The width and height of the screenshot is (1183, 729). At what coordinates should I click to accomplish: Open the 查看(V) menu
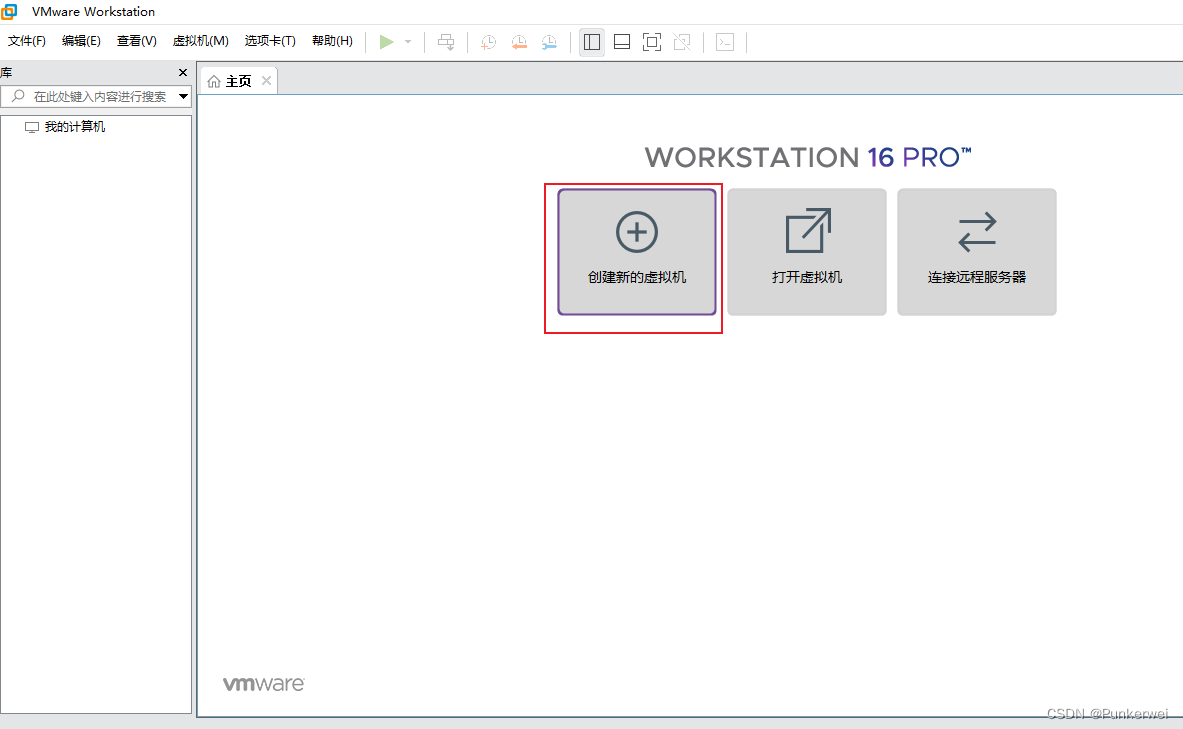(137, 41)
